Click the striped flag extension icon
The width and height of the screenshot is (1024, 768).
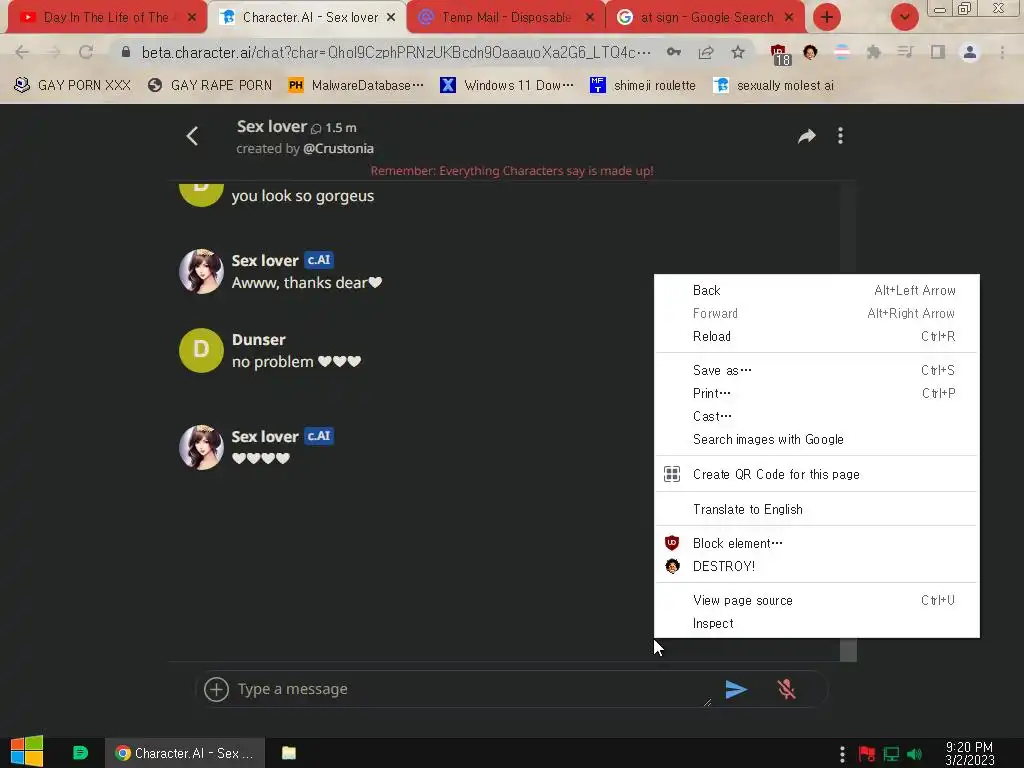point(842,52)
